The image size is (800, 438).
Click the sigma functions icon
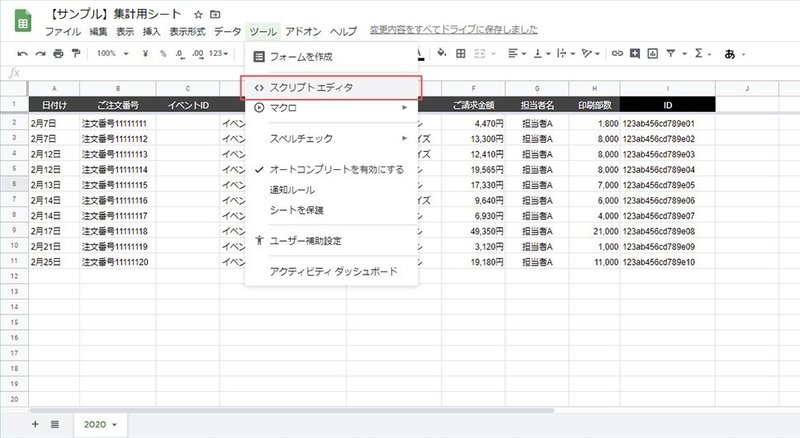pos(698,53)
